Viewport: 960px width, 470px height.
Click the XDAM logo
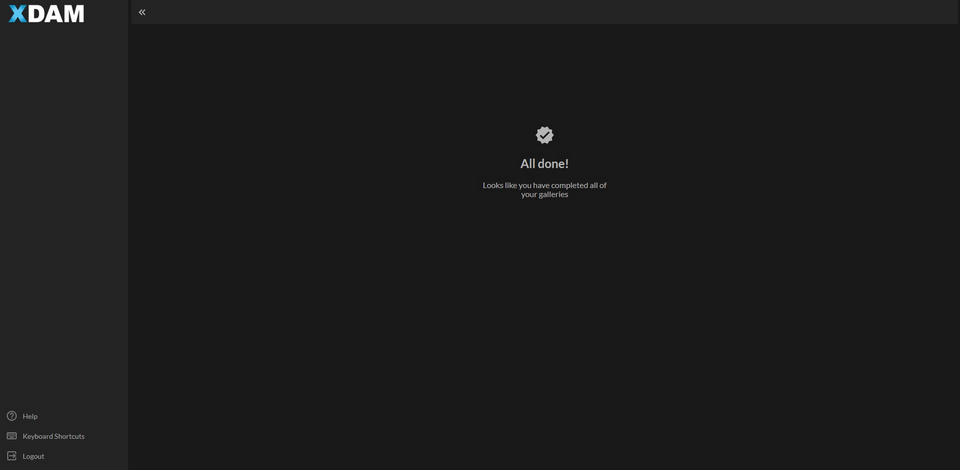46,14
